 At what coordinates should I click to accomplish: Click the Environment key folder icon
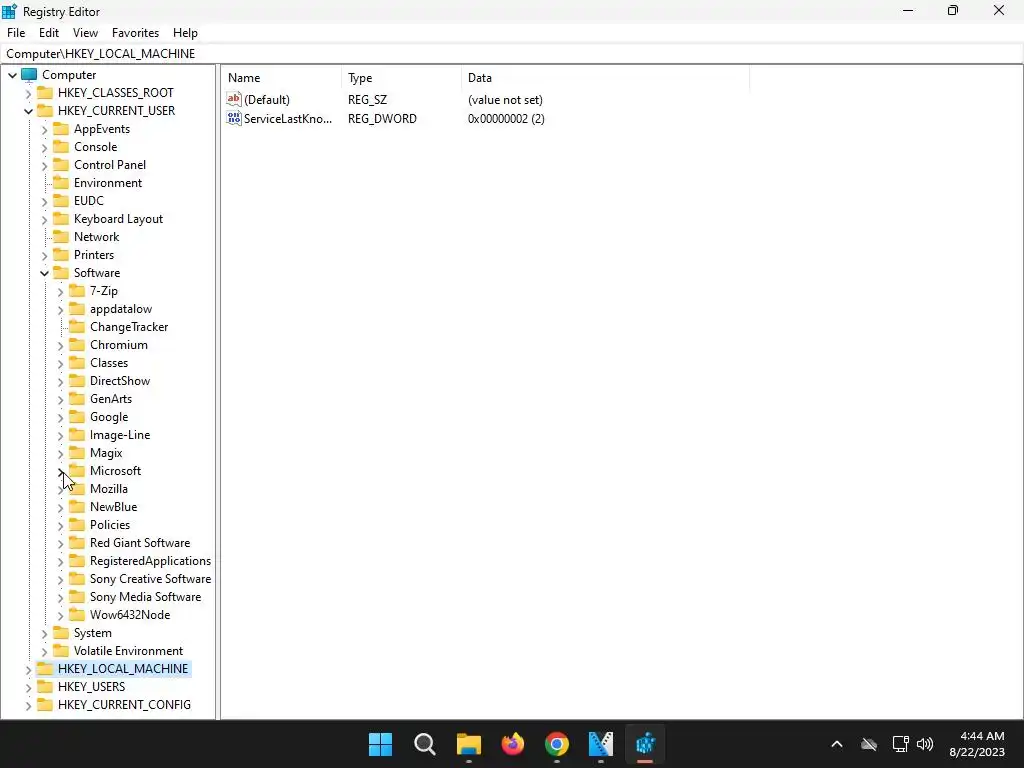(61, 183)
